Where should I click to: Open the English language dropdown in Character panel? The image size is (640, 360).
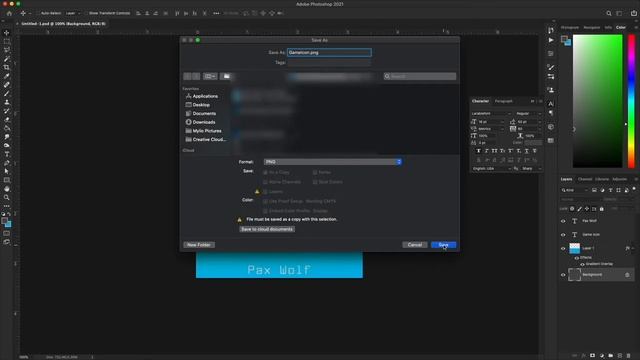click(x=491, y=169)
